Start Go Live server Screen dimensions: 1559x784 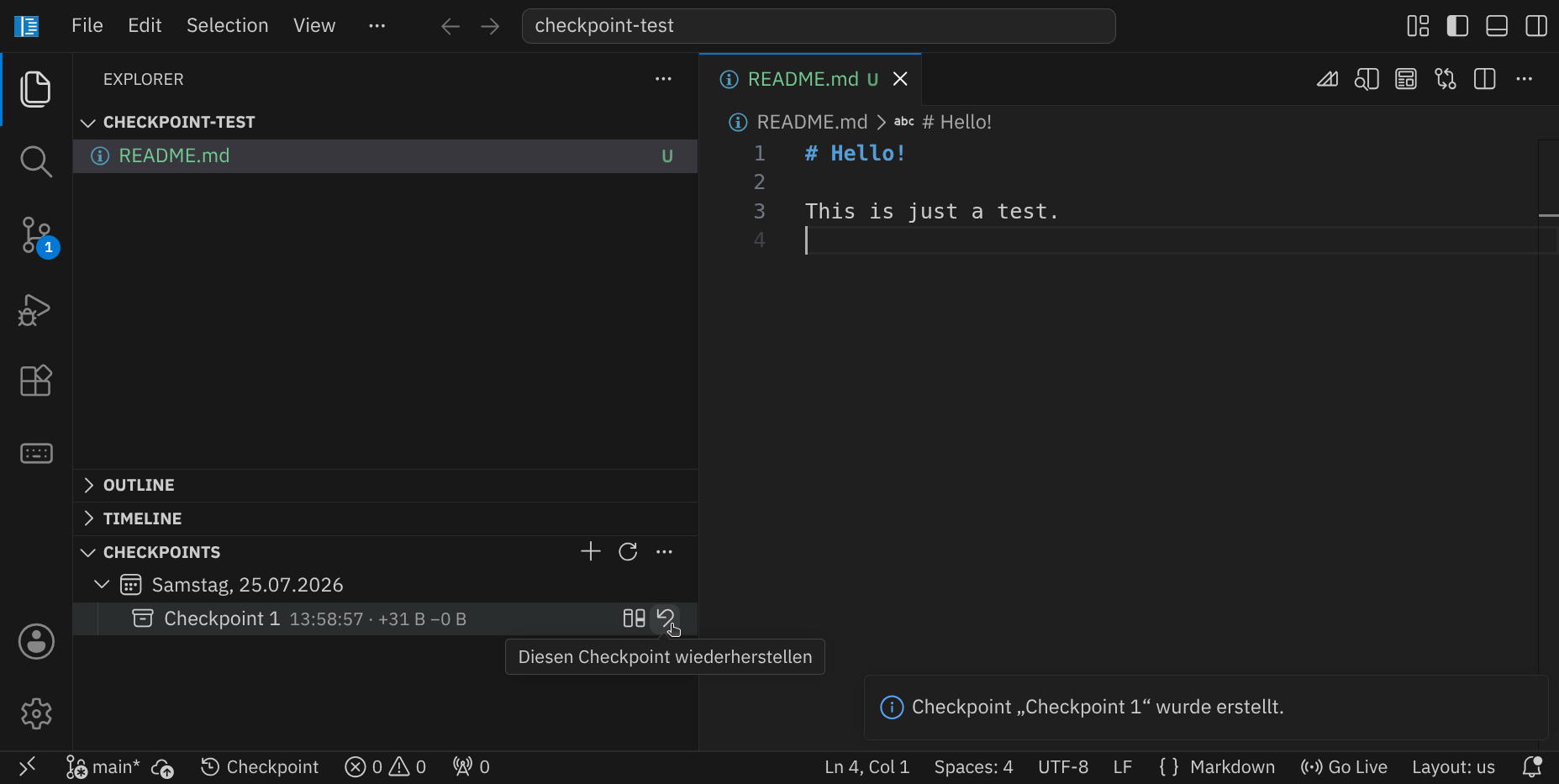(1344, 767)
